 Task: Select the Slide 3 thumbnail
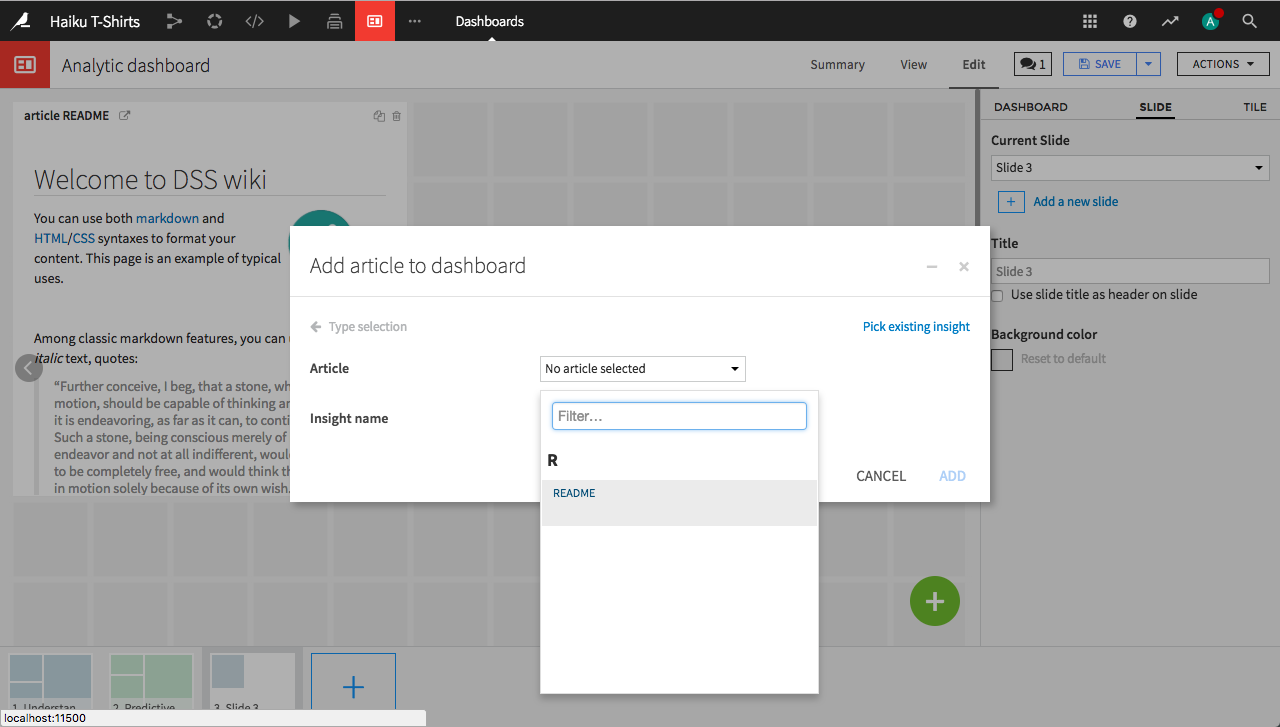(252, 684)
